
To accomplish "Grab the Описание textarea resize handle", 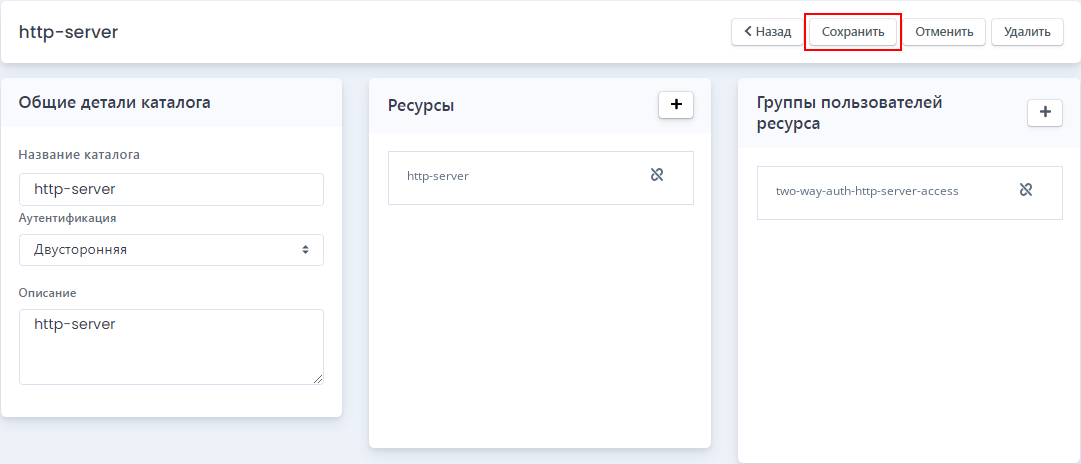I will pos(318,379).
